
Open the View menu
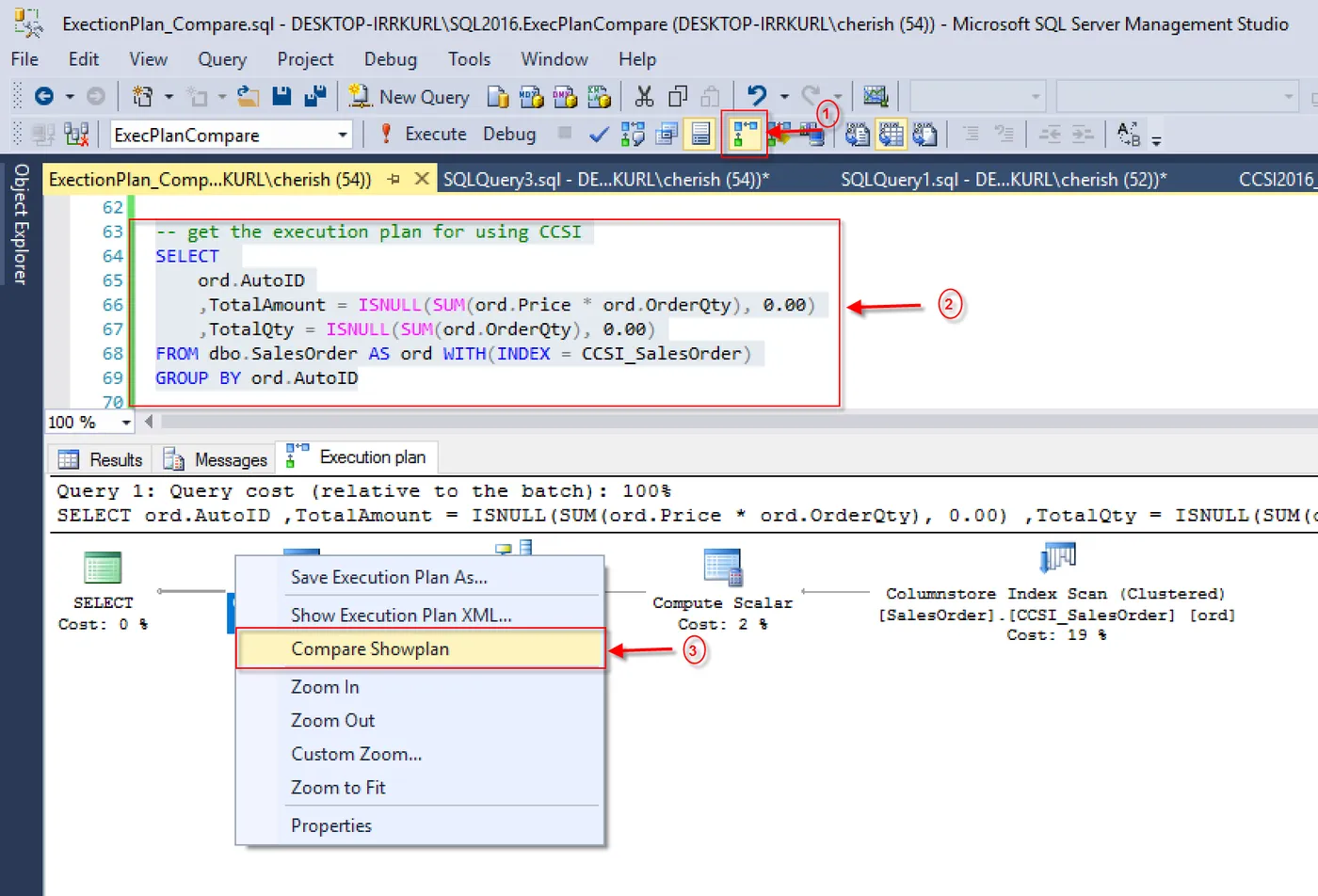pos(149,59)
